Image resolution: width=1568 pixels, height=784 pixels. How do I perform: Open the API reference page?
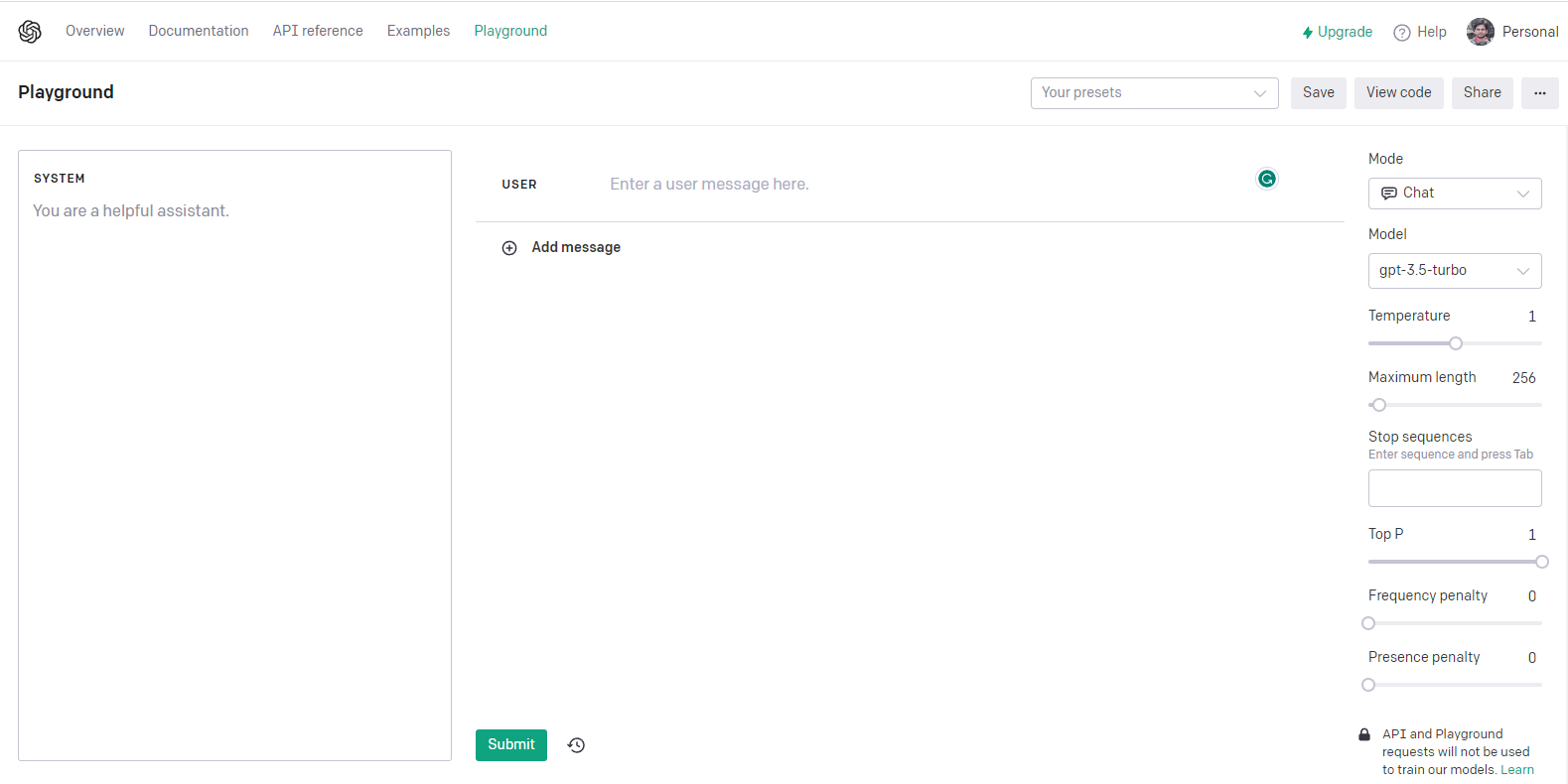(318, 31)
